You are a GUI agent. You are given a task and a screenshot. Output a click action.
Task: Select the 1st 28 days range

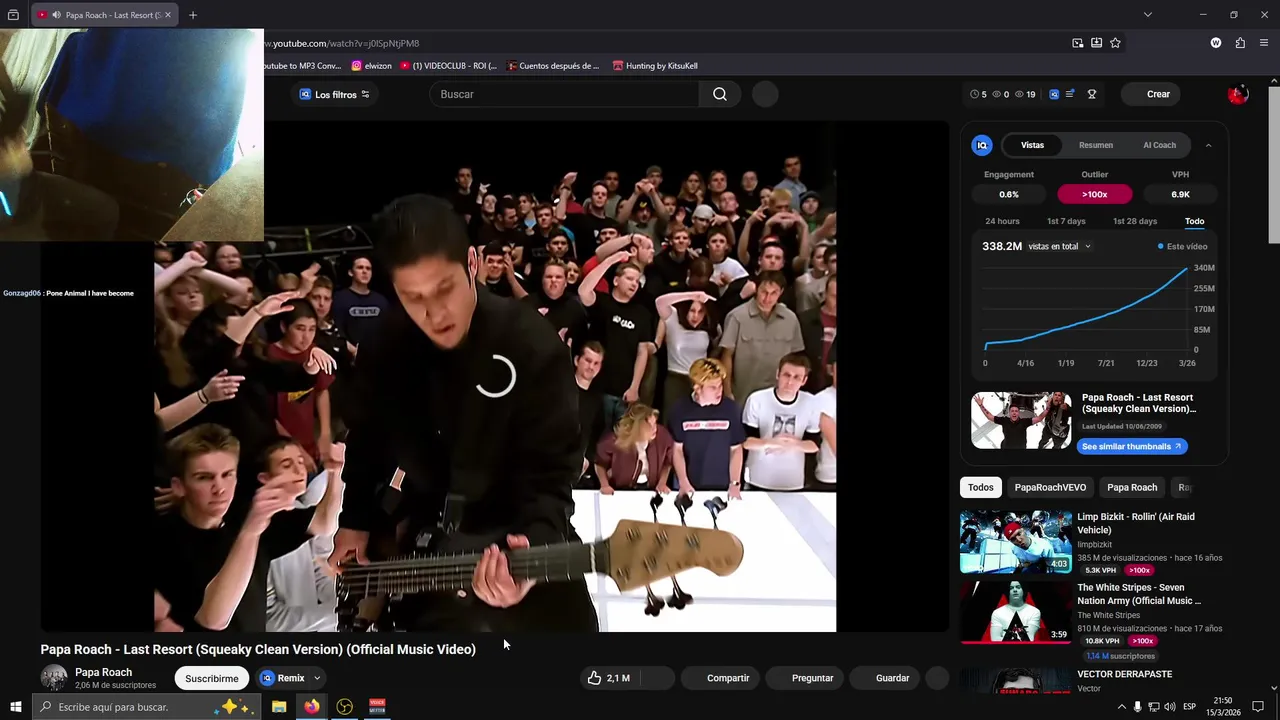click(1135, 221)
